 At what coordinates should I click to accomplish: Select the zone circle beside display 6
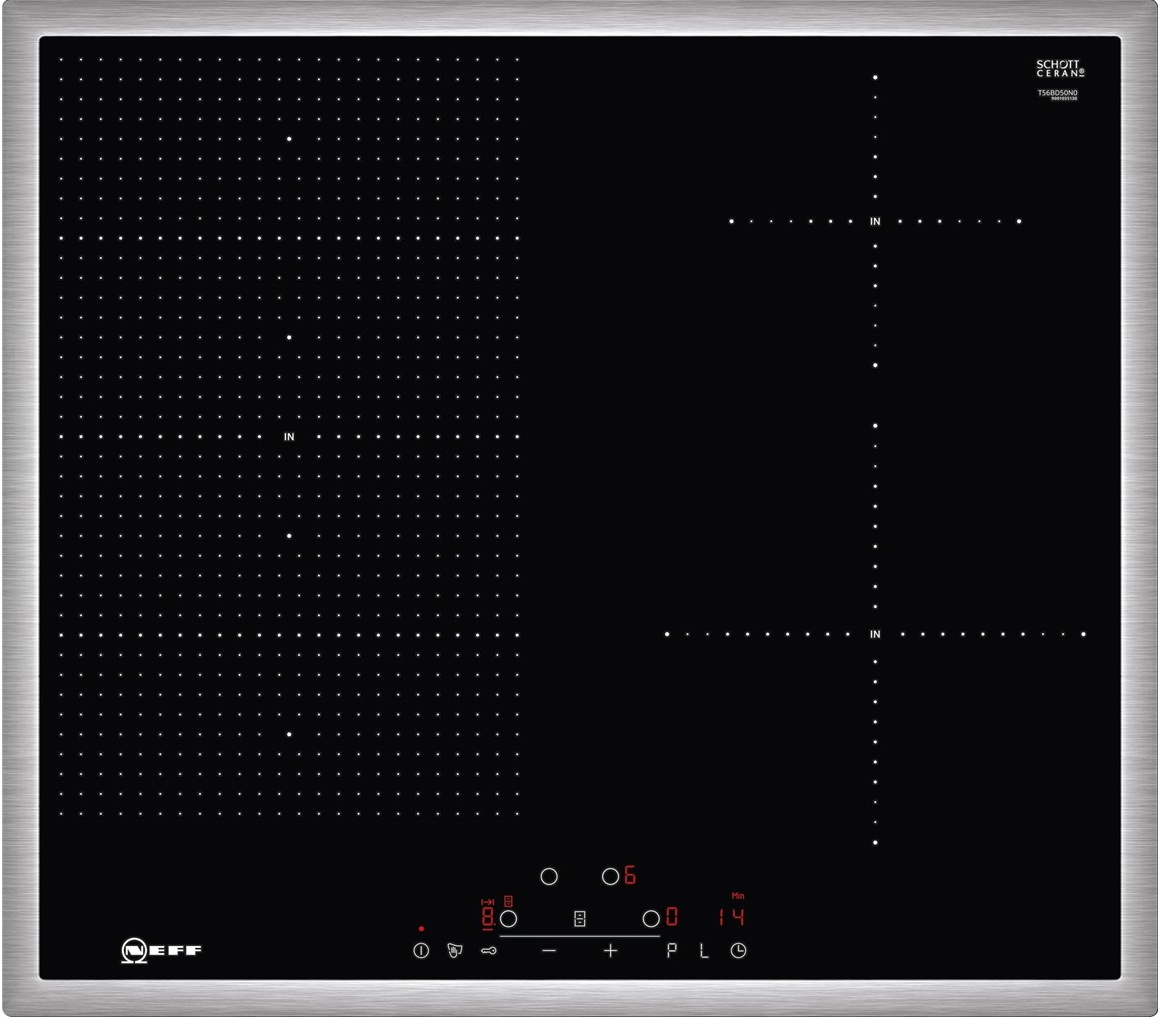[611, 877]
